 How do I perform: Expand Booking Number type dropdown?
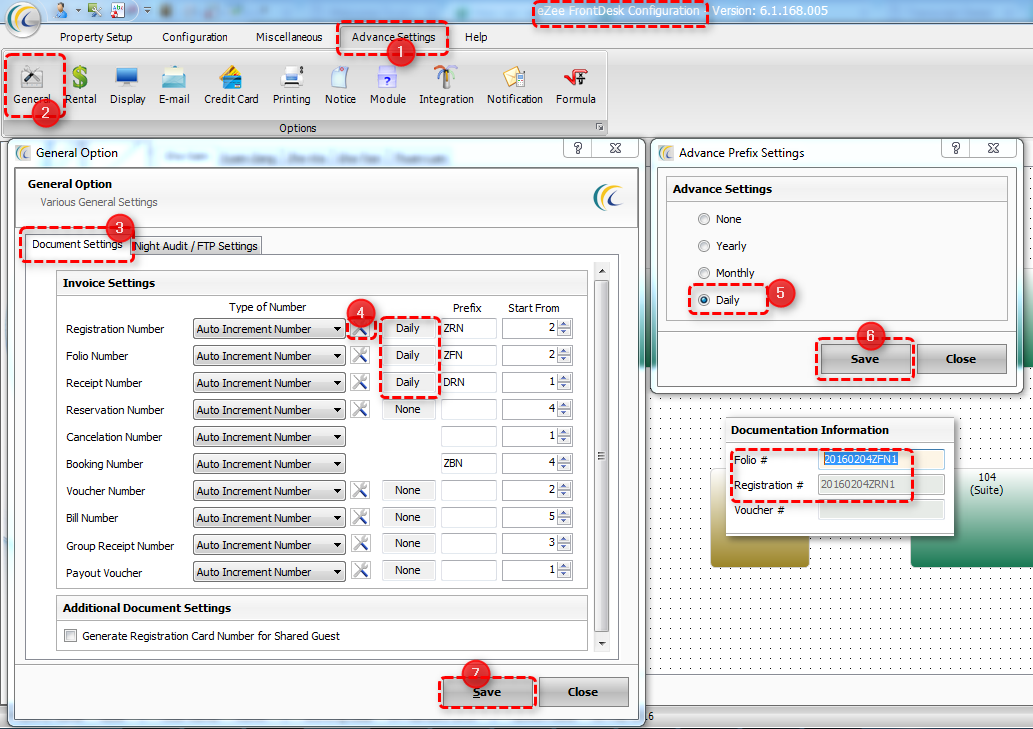coord(337,464)
